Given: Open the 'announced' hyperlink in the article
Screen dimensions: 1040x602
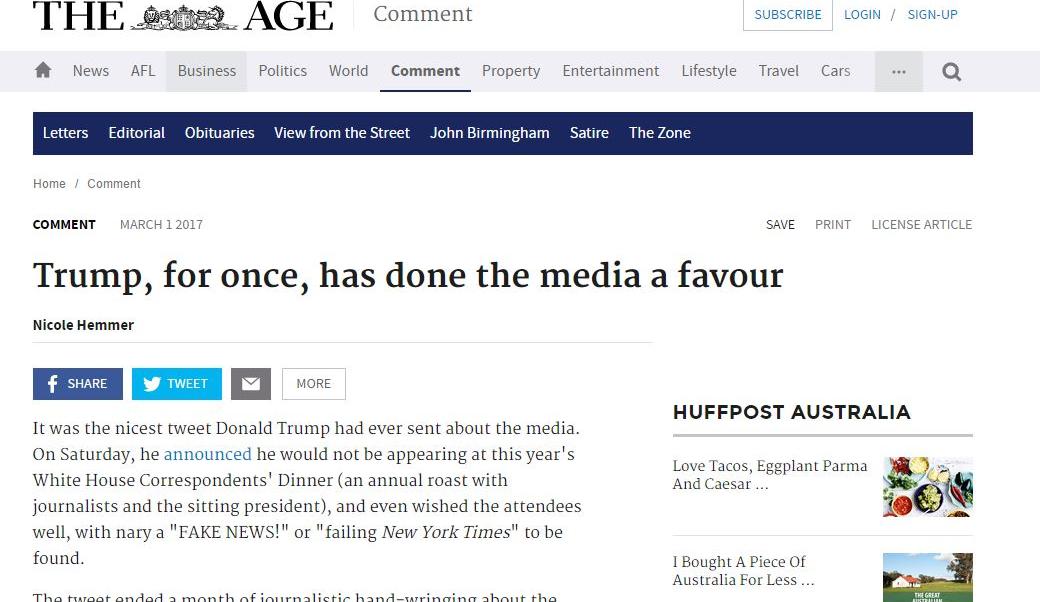Looking at the screenshot, I should point(207,454).
